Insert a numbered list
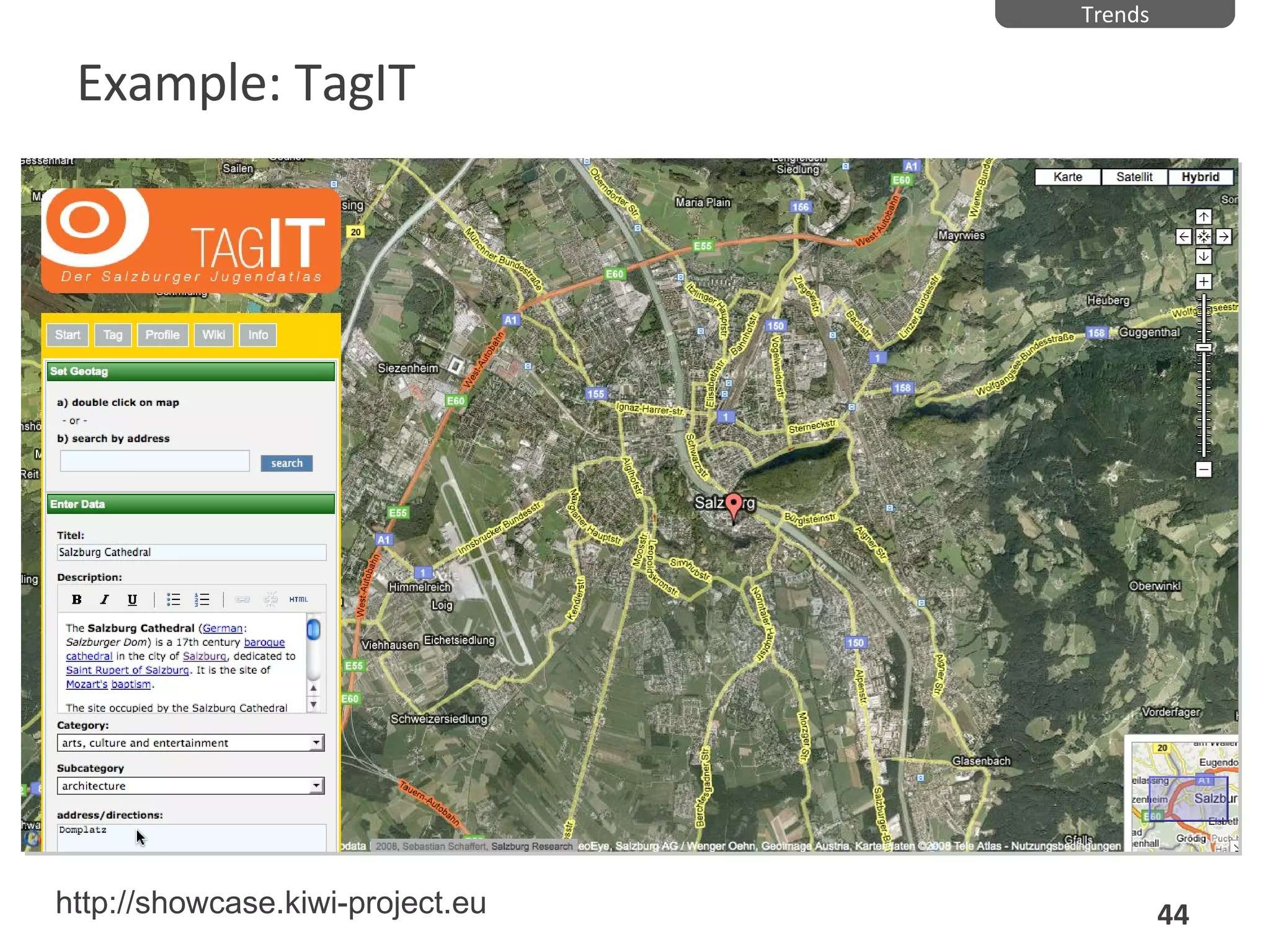 coord(202,599)
